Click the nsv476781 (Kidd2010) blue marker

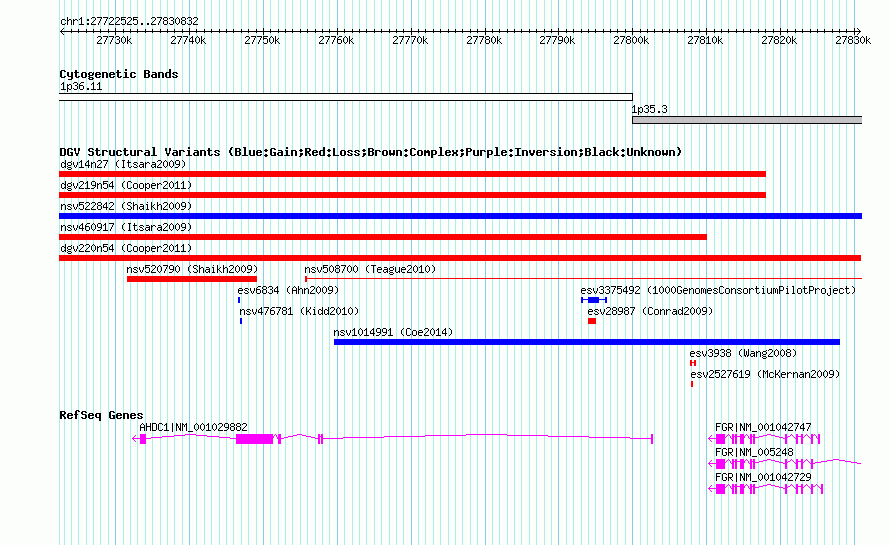click(x=241, y=321)
